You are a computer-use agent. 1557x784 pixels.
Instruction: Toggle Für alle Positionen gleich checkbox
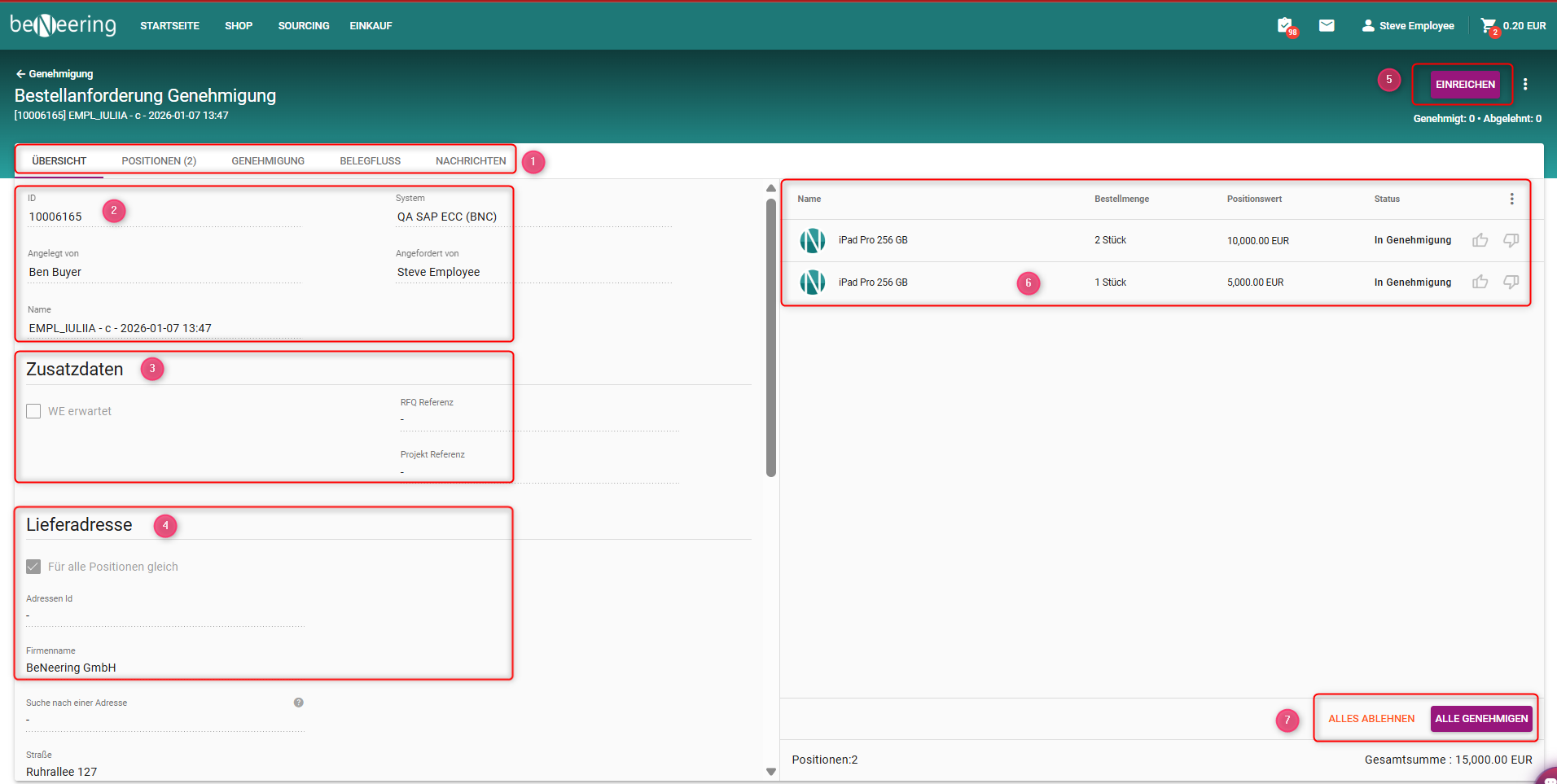coord(33,567)
